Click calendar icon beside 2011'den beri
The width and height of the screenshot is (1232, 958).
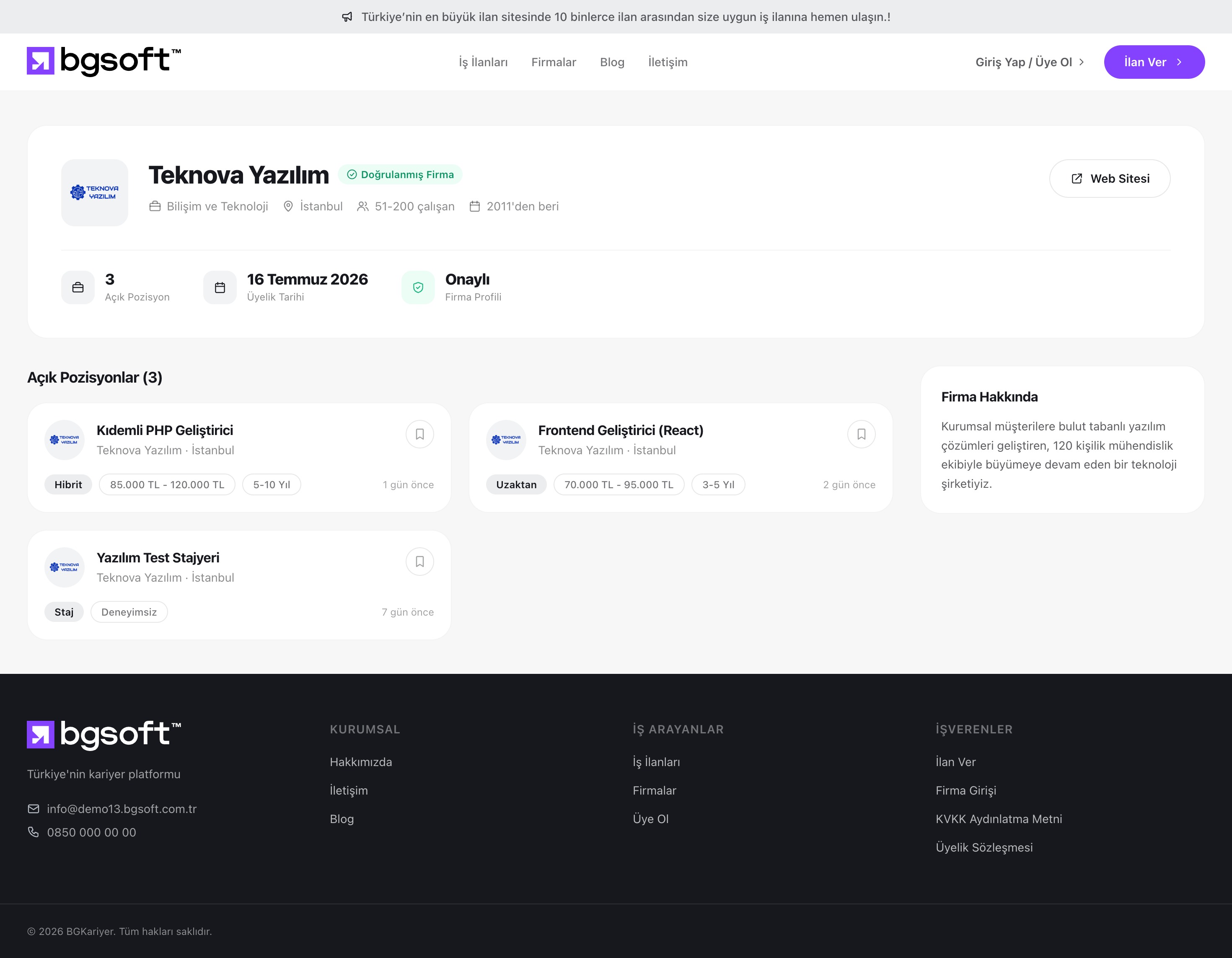pyautogui.click(x=475, y=207)
